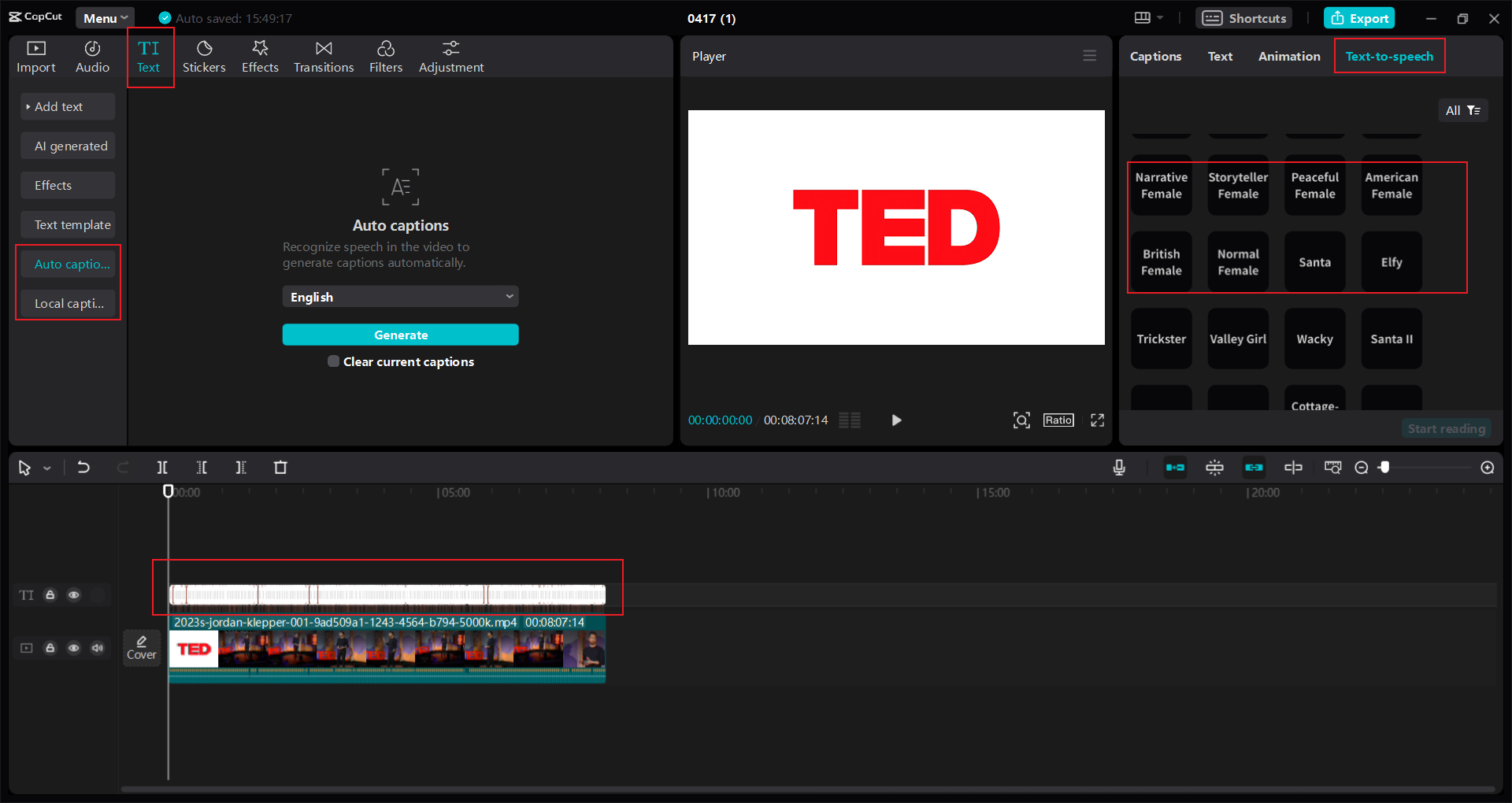Select the Santa voice tile
1512x803 pixels.
coord(1315,262)
